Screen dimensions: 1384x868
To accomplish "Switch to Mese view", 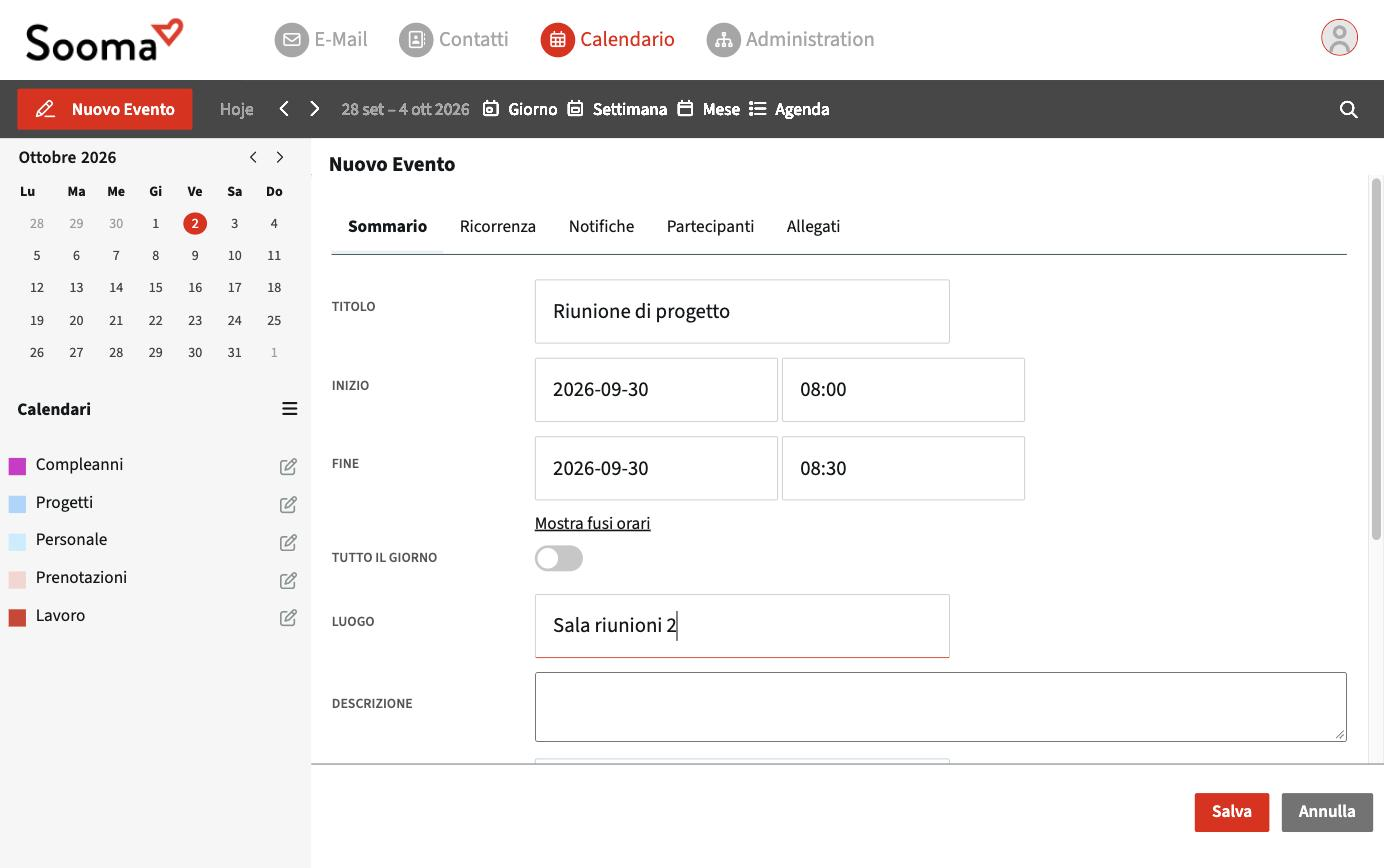I will coord(708,109).
